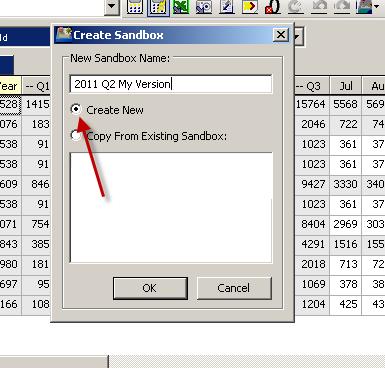Image resolution: width=385 pixels, height=368 pixels.
Task: Select the Q1 cell showing 181
Action: coord(36,264)
